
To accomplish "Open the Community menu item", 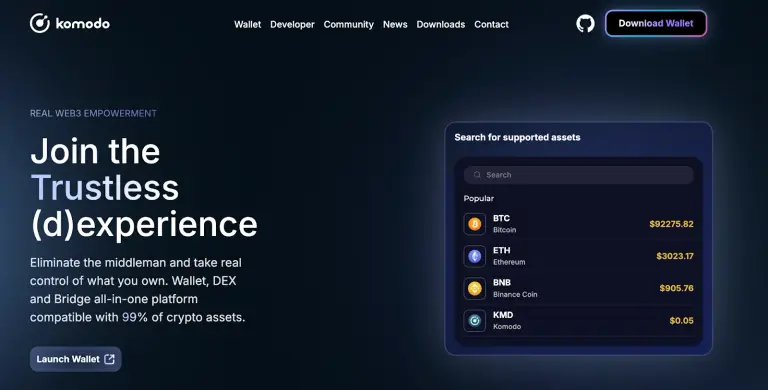I will tap(349, 24).
